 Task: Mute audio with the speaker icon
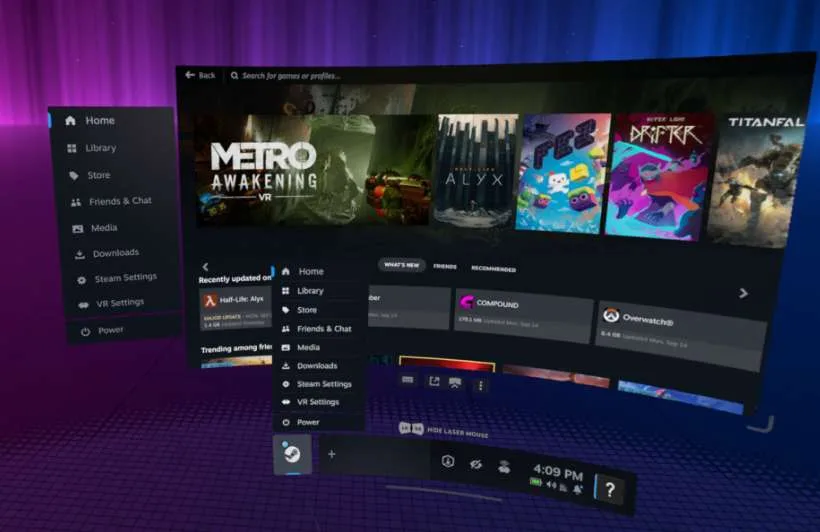[551, 485]
